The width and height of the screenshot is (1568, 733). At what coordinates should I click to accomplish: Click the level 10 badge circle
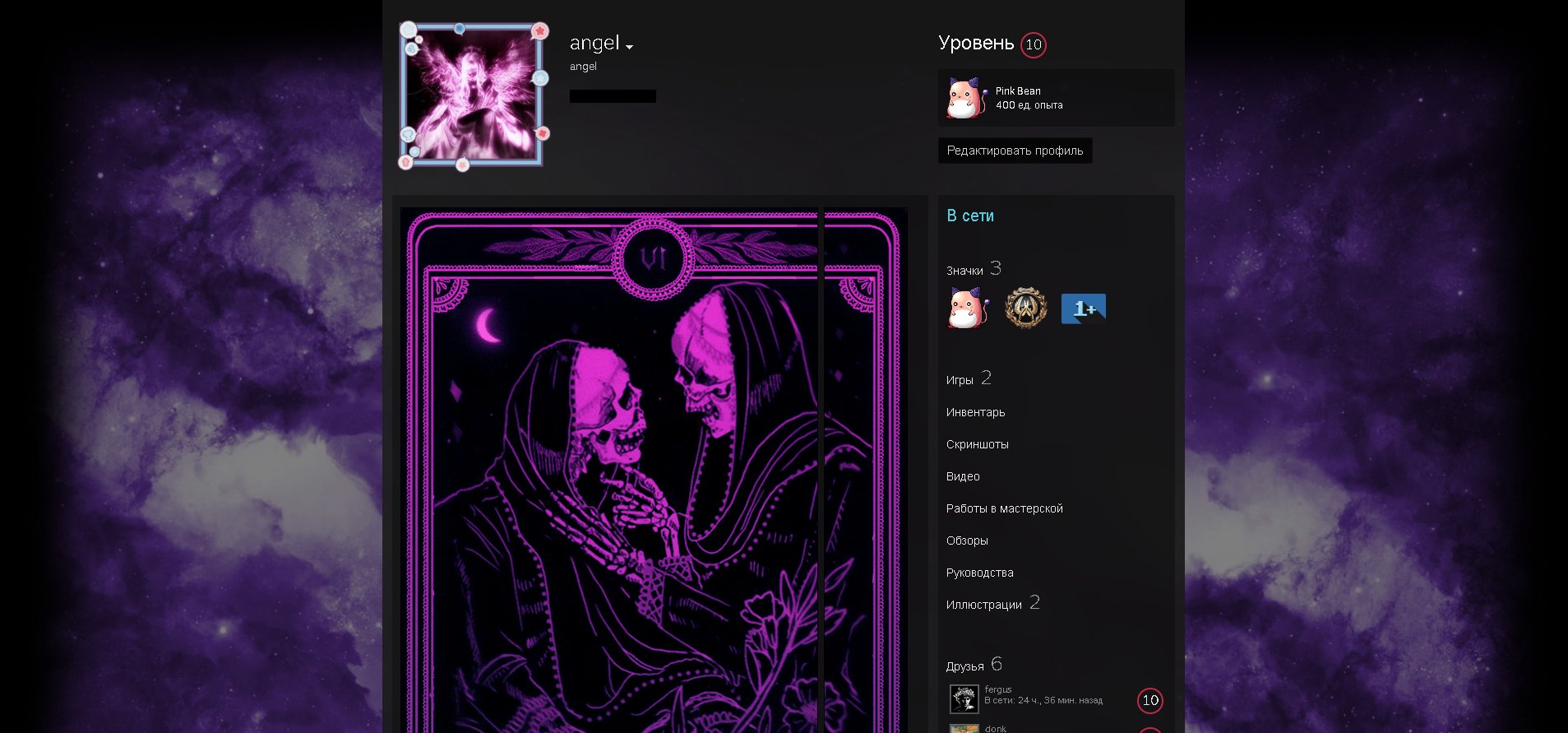pos(1034,44)
